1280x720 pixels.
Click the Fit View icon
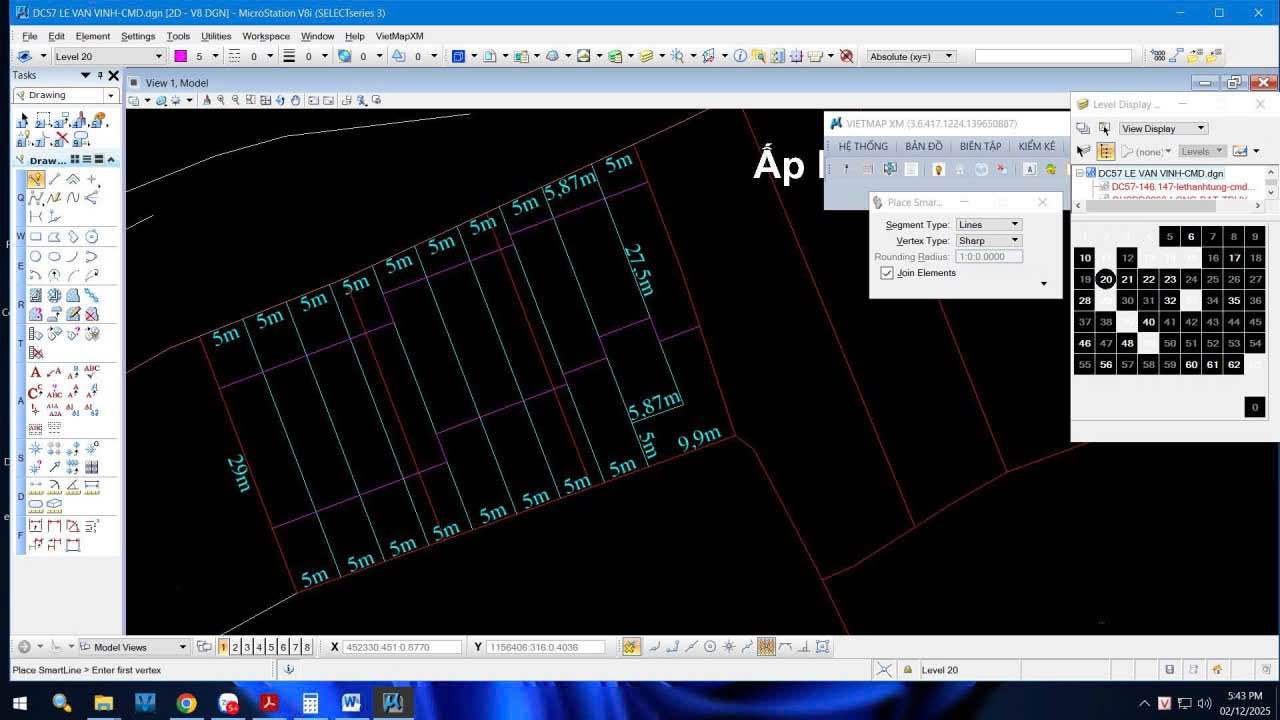pyautogui.click(x=265, y=100)
